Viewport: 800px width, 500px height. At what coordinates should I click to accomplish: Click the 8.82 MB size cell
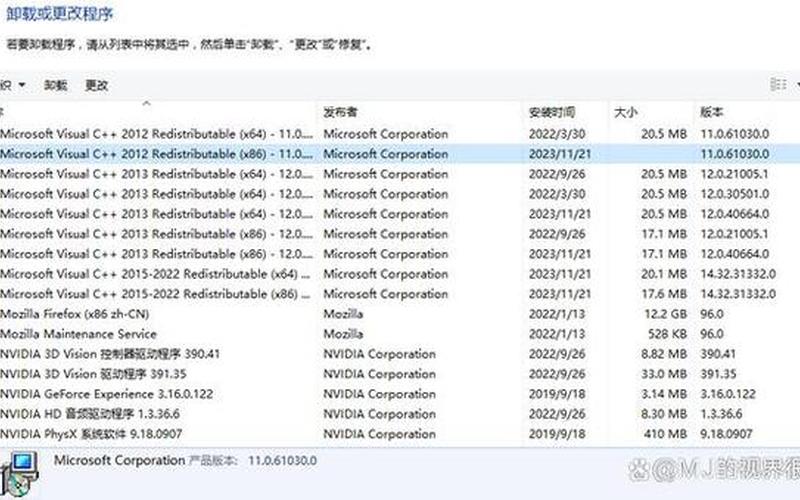point(664,354)
